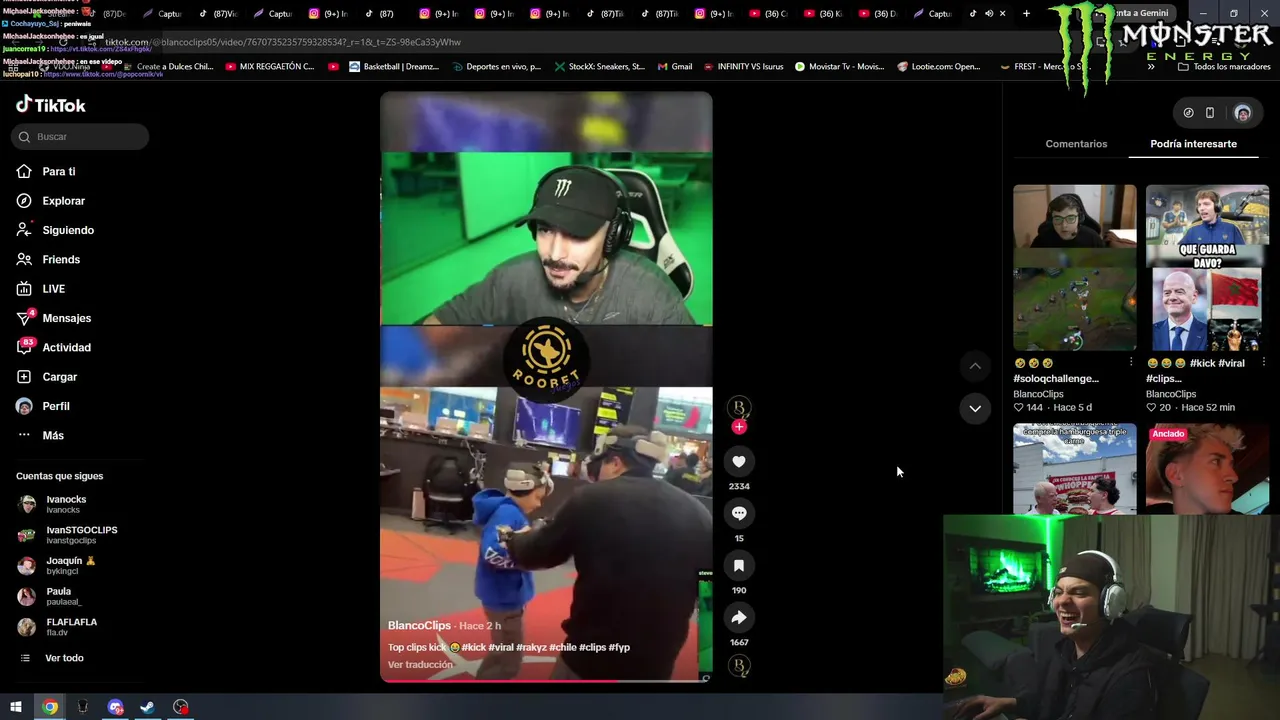Save the video with bookmark icon
The image size is (1280, 720).
click(x=739, y=565)
